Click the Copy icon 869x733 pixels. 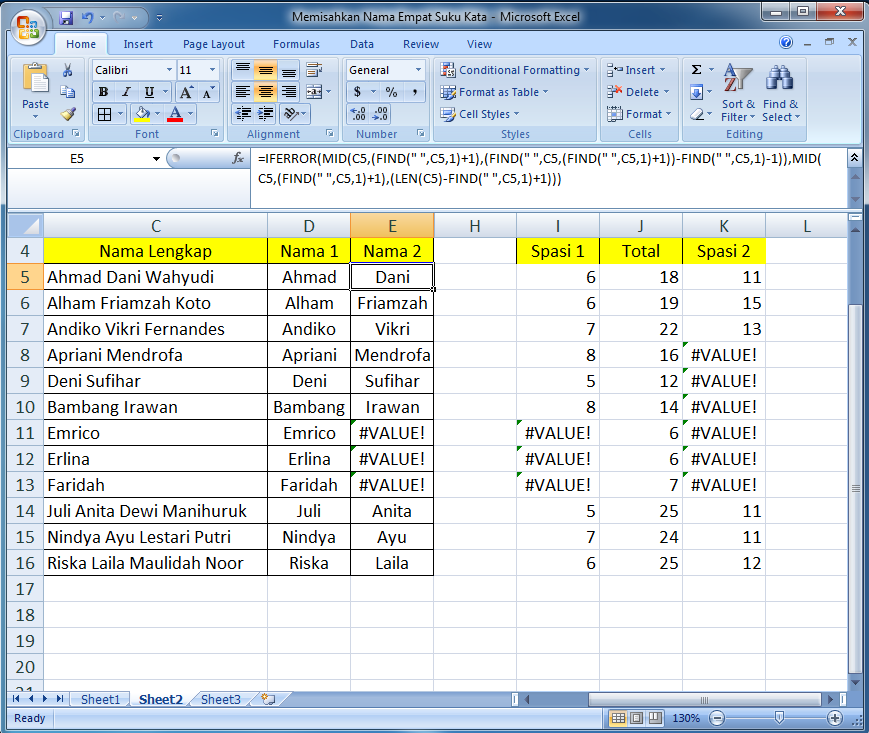(x=68, y=92)
